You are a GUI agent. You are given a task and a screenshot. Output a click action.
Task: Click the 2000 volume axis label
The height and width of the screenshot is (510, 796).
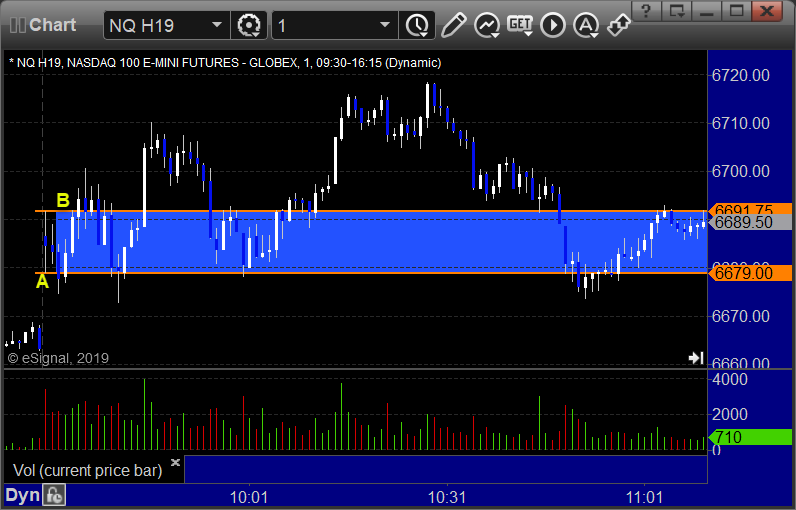coord(730,414)
